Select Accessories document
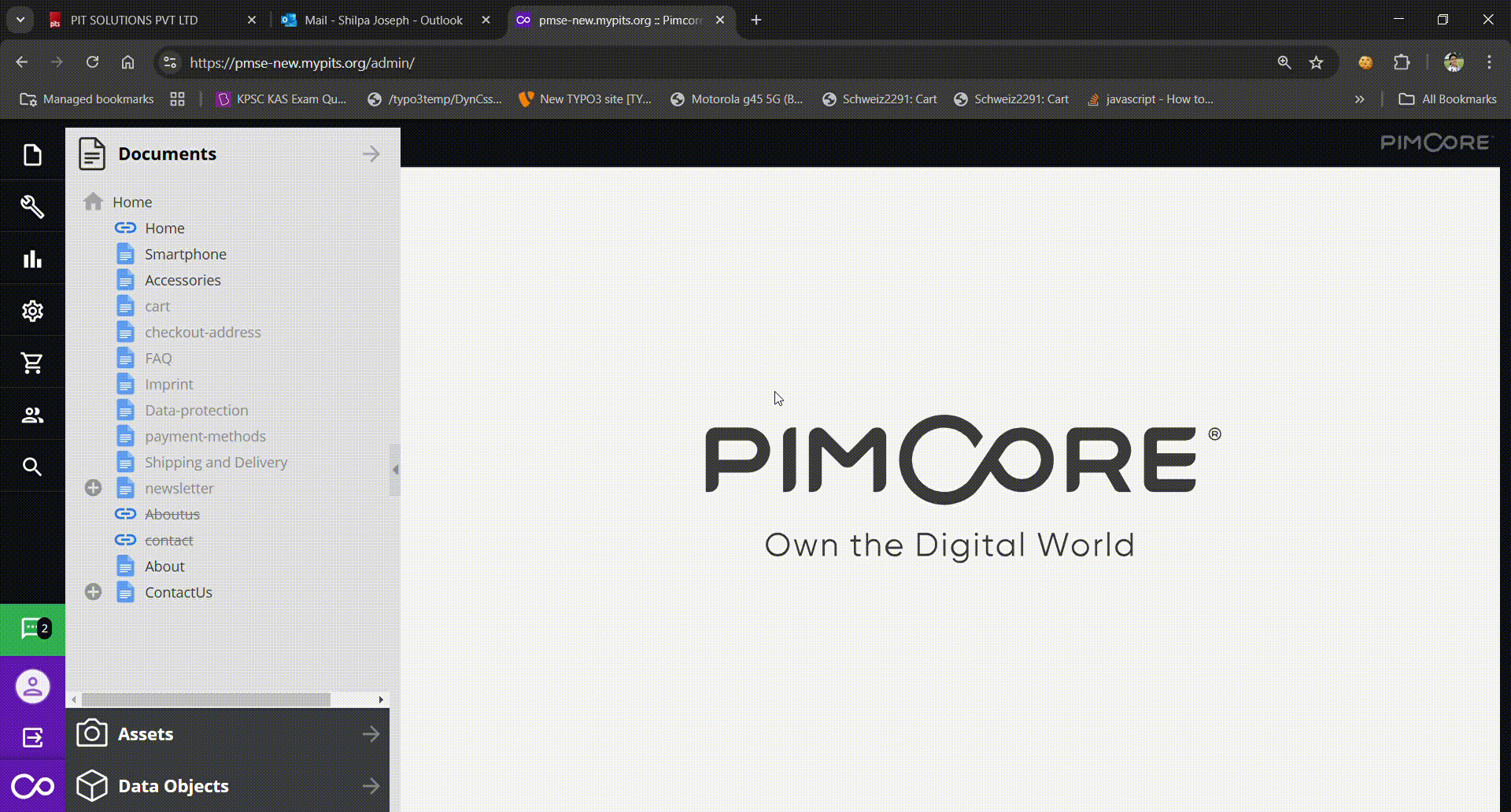The image size is (1511, 812). point(183,280)
